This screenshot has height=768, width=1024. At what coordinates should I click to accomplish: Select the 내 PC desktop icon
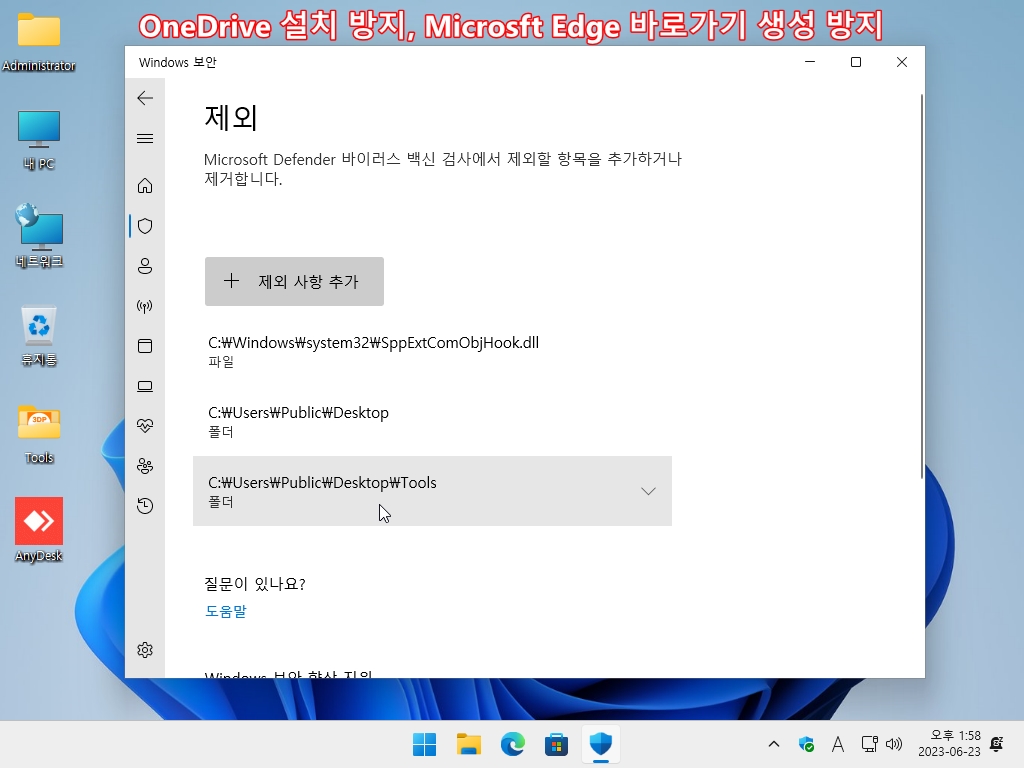(x=39, y=140)
